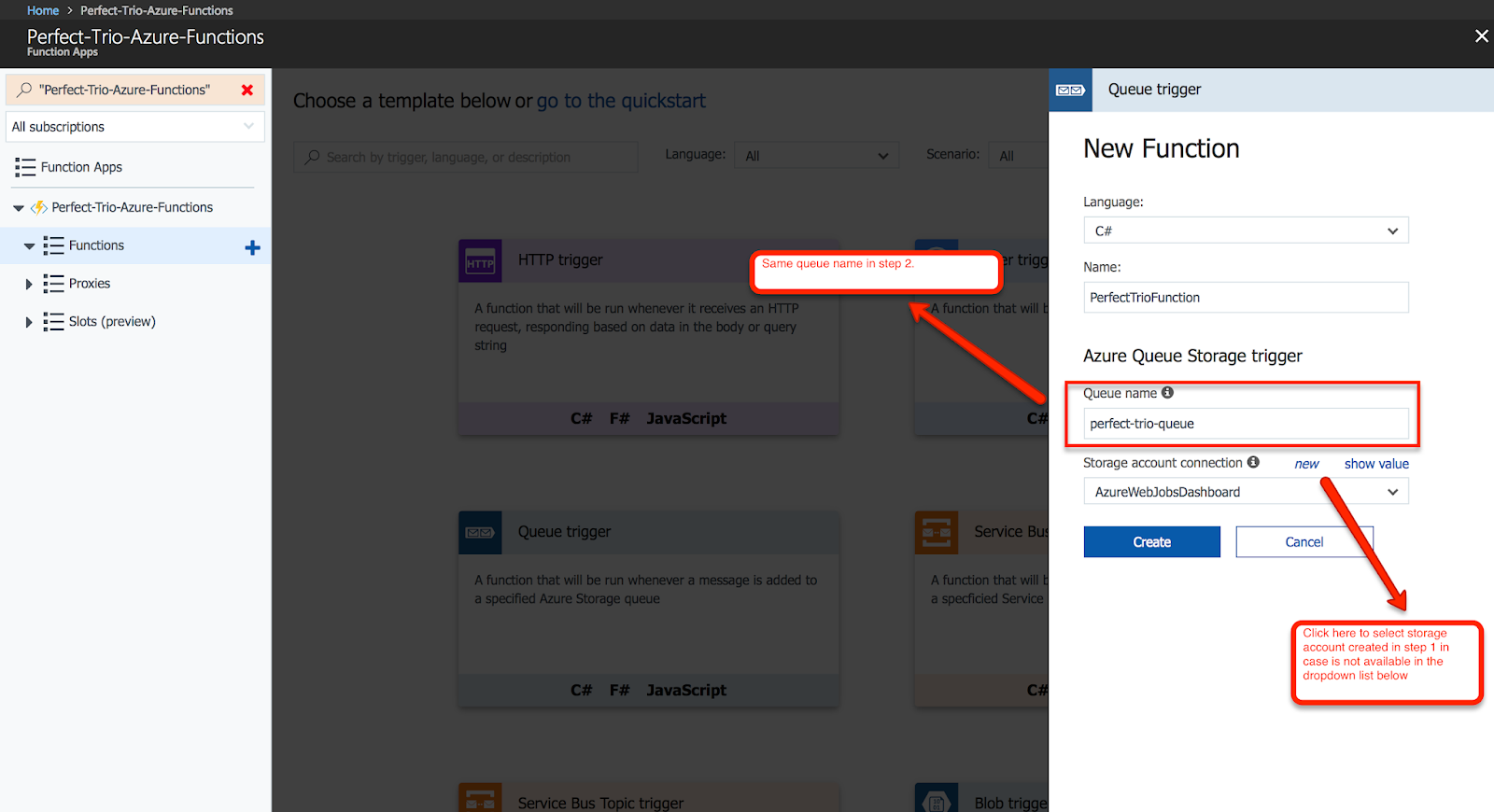Select JavaScript on HTTP trigger card
Viewport: 1494px width, 812px height.
tap(686, 418)
